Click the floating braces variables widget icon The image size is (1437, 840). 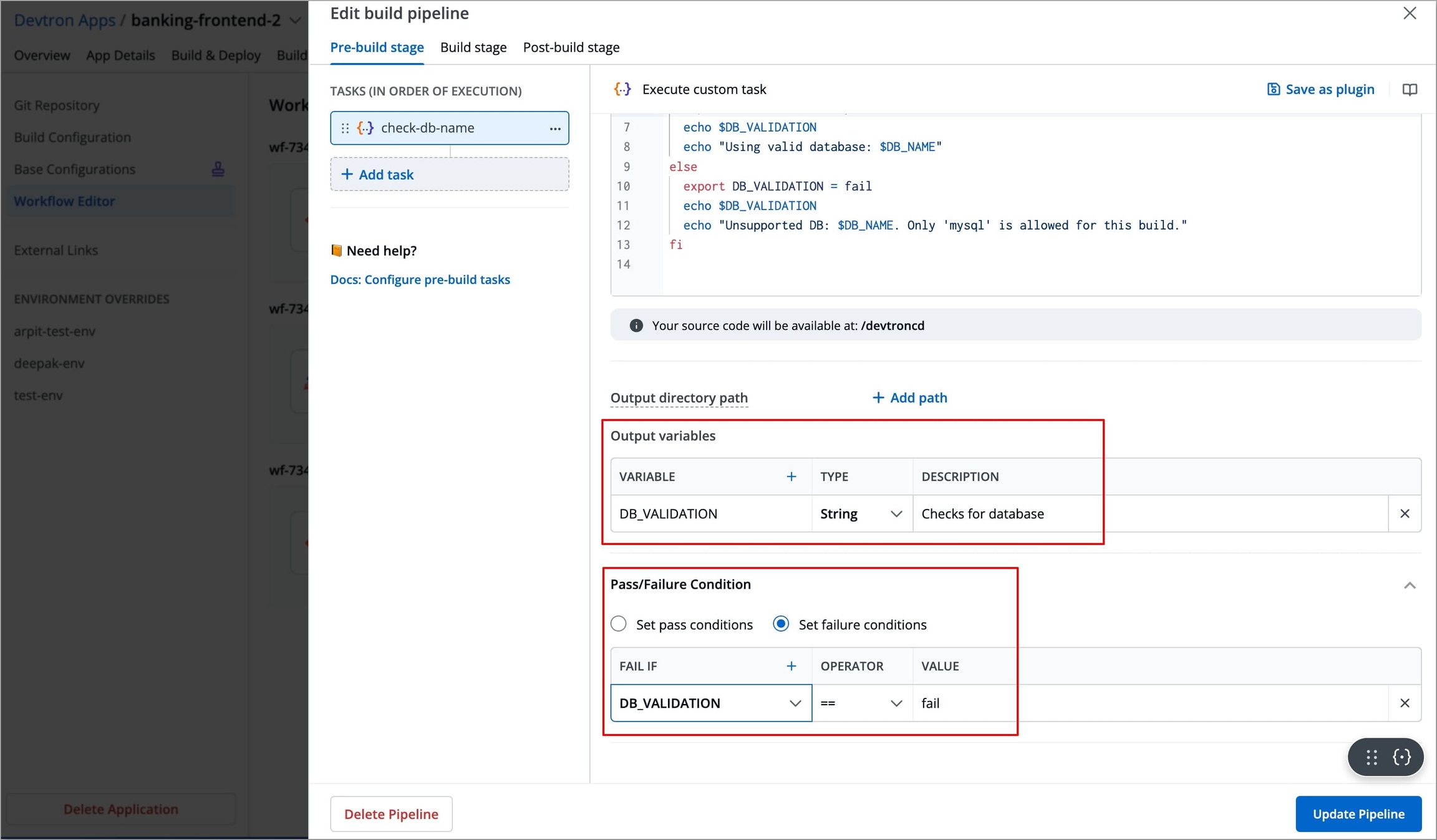click(x=1401, y=757)
